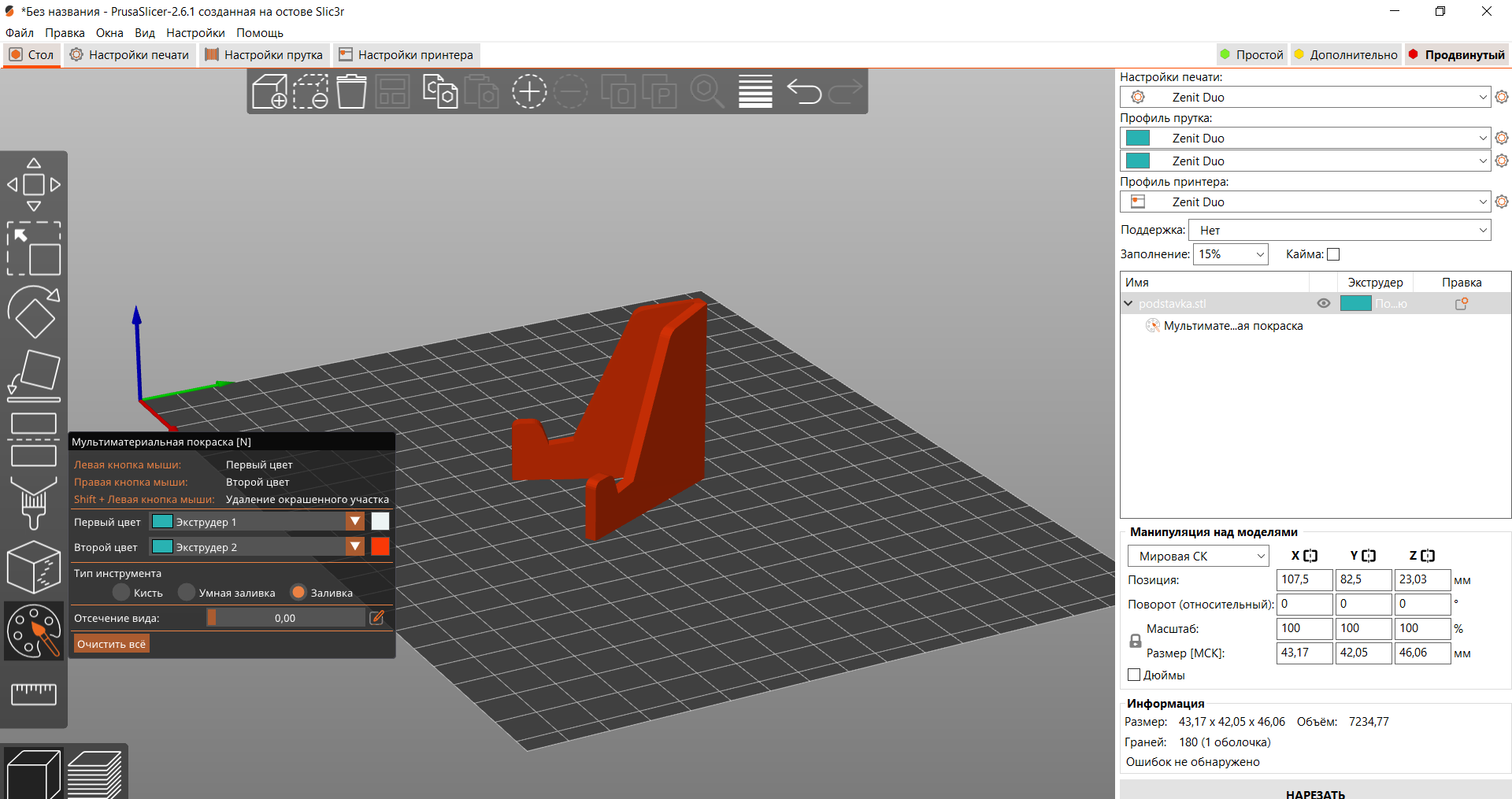Screen dimensions: 1512x799
Task: Open the Заполнение 15% dropdown
Action: coord(1231,254)
